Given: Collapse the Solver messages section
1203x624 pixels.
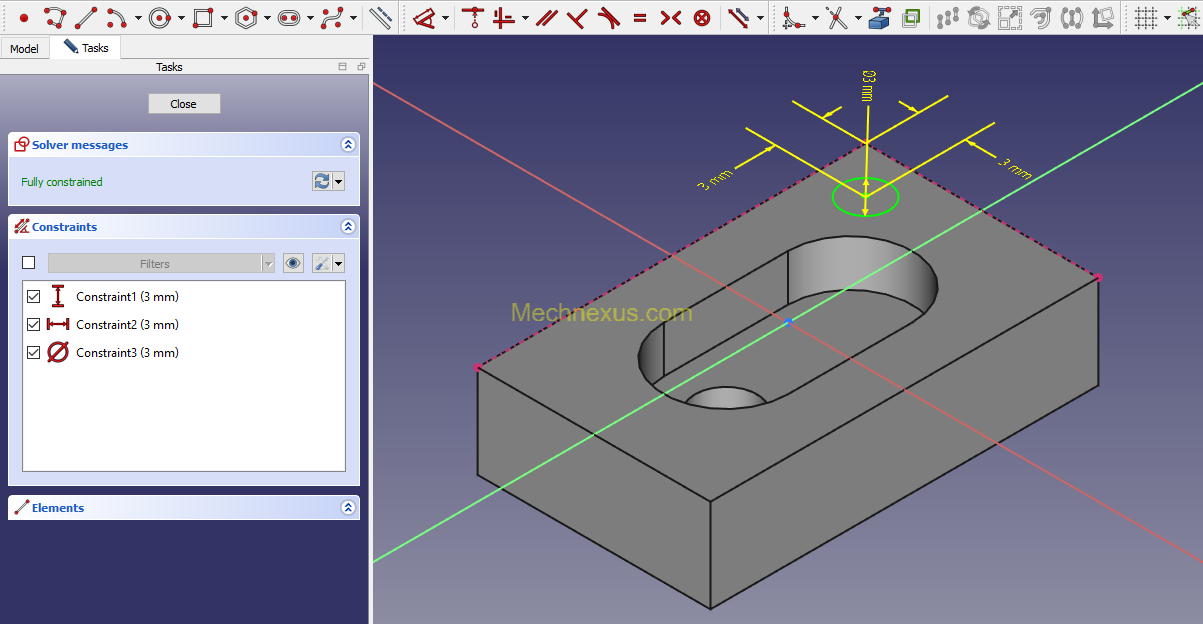Looking at the screenshot, I should click(x=348, y=145).
